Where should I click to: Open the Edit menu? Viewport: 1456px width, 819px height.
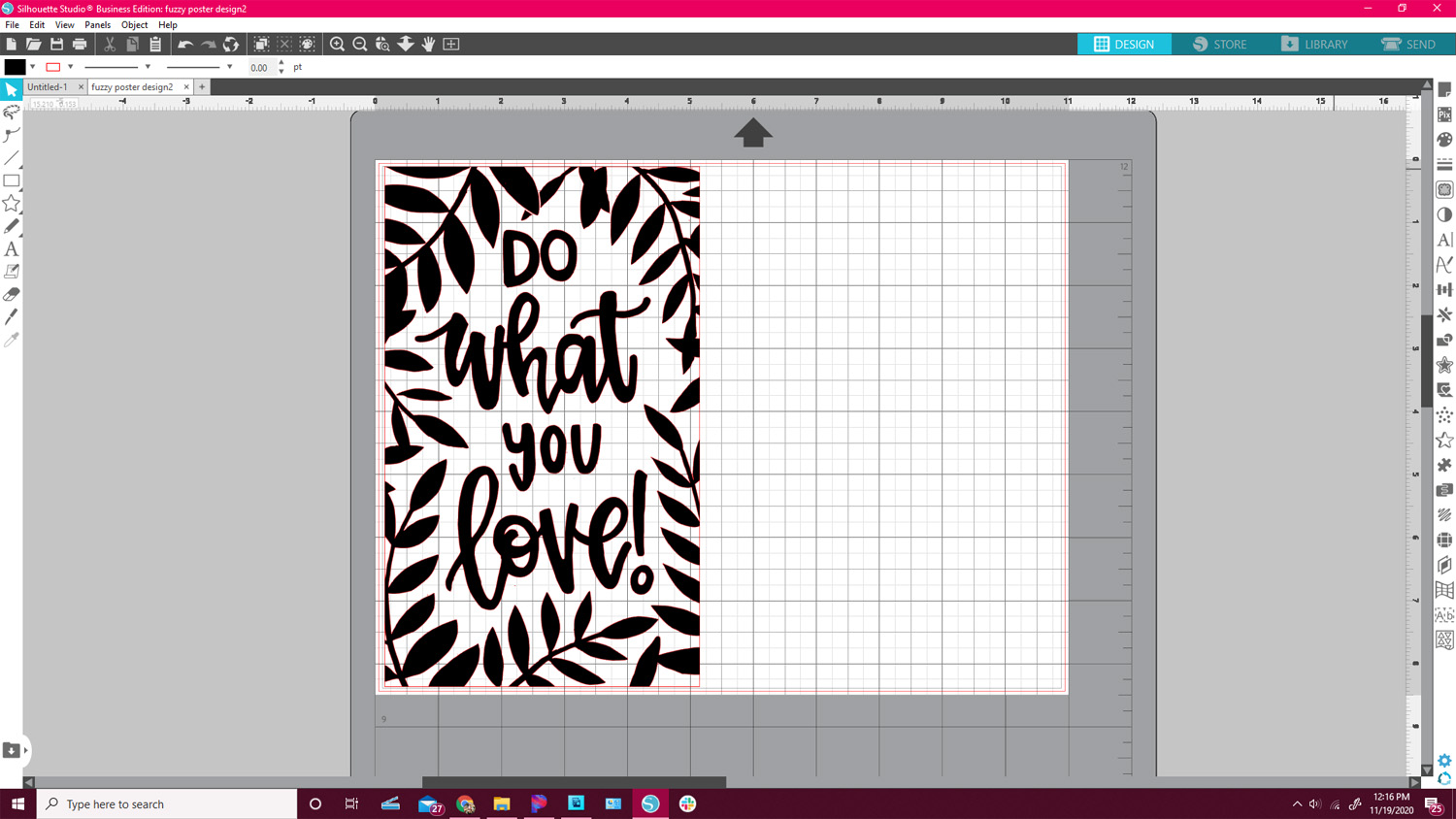(x=37, y=25)
